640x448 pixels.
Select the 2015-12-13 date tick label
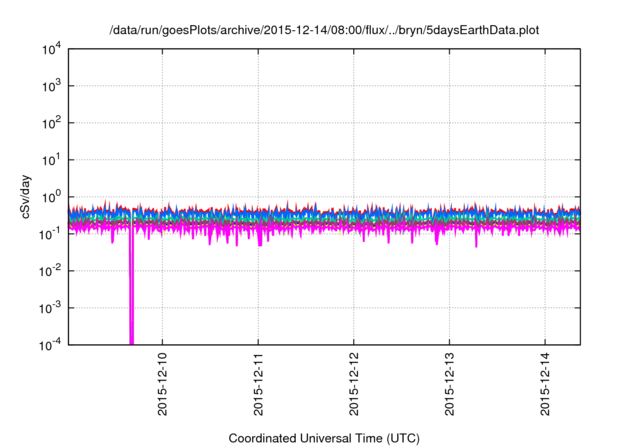click(449, 384)
